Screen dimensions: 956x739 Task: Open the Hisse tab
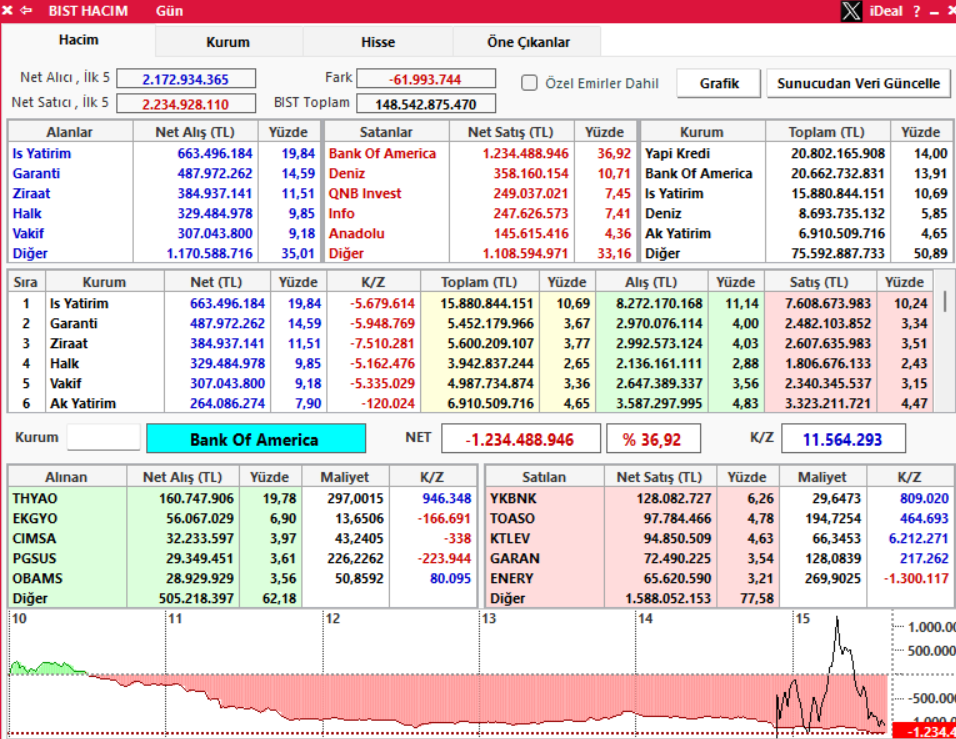pos(378,42)
